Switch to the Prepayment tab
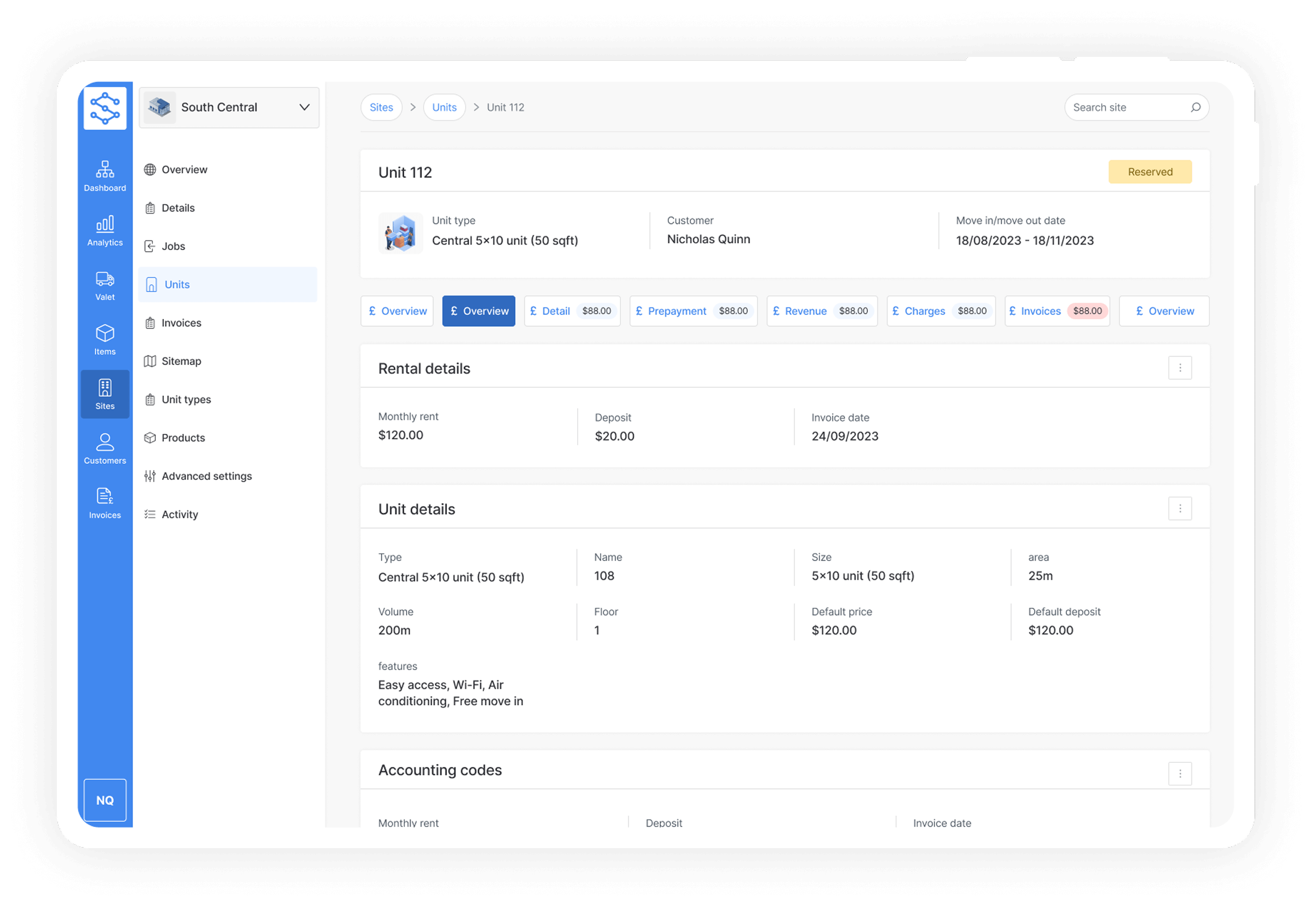Viewport: 1316px width, 905px height. click(693, 311)
